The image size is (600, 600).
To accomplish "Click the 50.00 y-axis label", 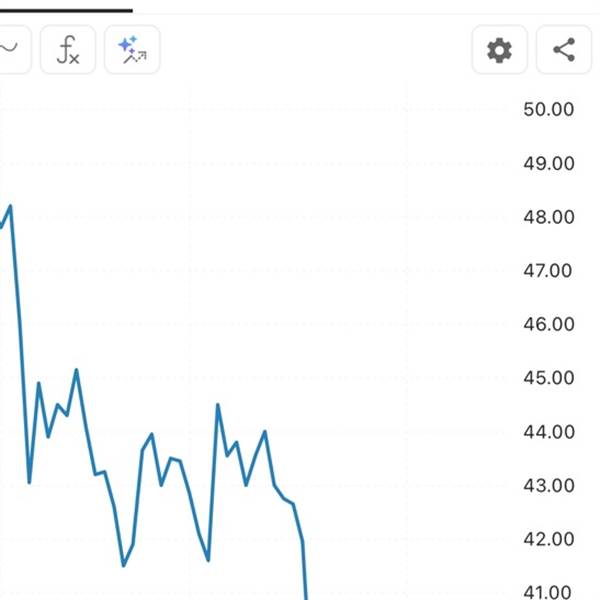I will pyautogui.click(x=549, y=109).
